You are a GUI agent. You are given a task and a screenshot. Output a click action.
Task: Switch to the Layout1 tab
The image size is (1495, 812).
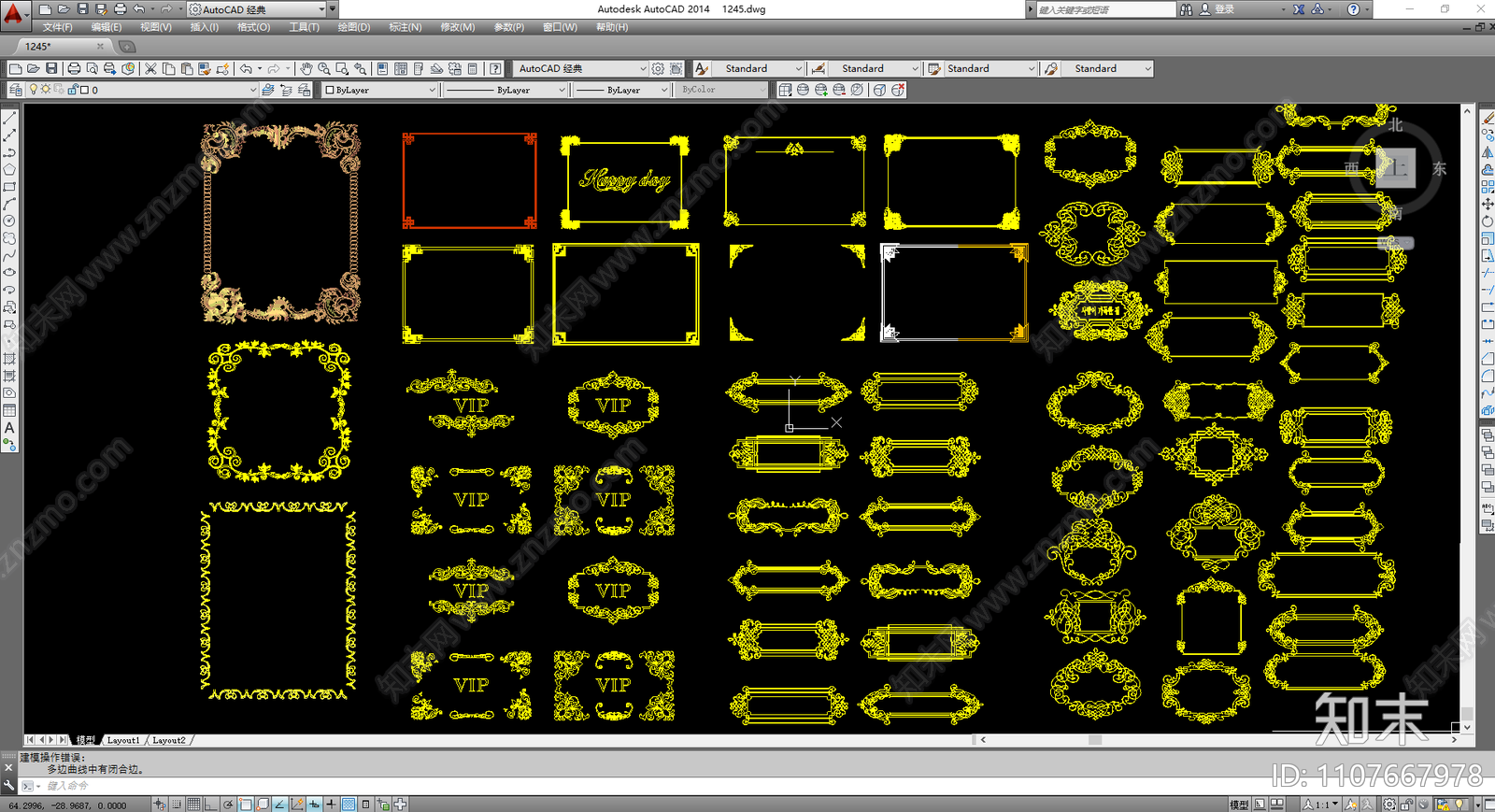tap(123, 740)
